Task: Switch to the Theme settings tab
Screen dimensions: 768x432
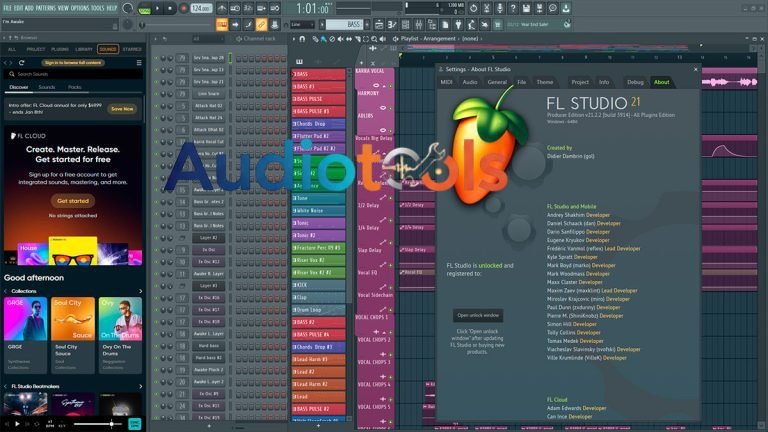Action: [545, 82]
